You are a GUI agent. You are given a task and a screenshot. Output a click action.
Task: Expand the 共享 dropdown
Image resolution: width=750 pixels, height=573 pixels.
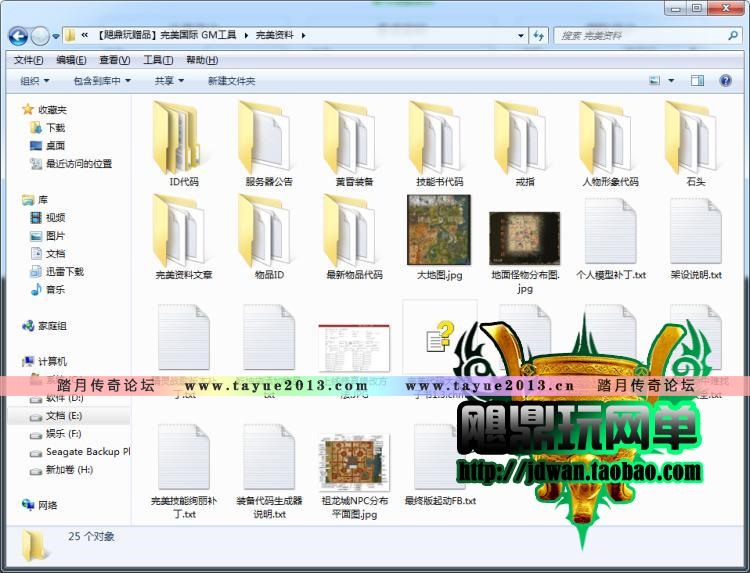(x=169, y=81)
